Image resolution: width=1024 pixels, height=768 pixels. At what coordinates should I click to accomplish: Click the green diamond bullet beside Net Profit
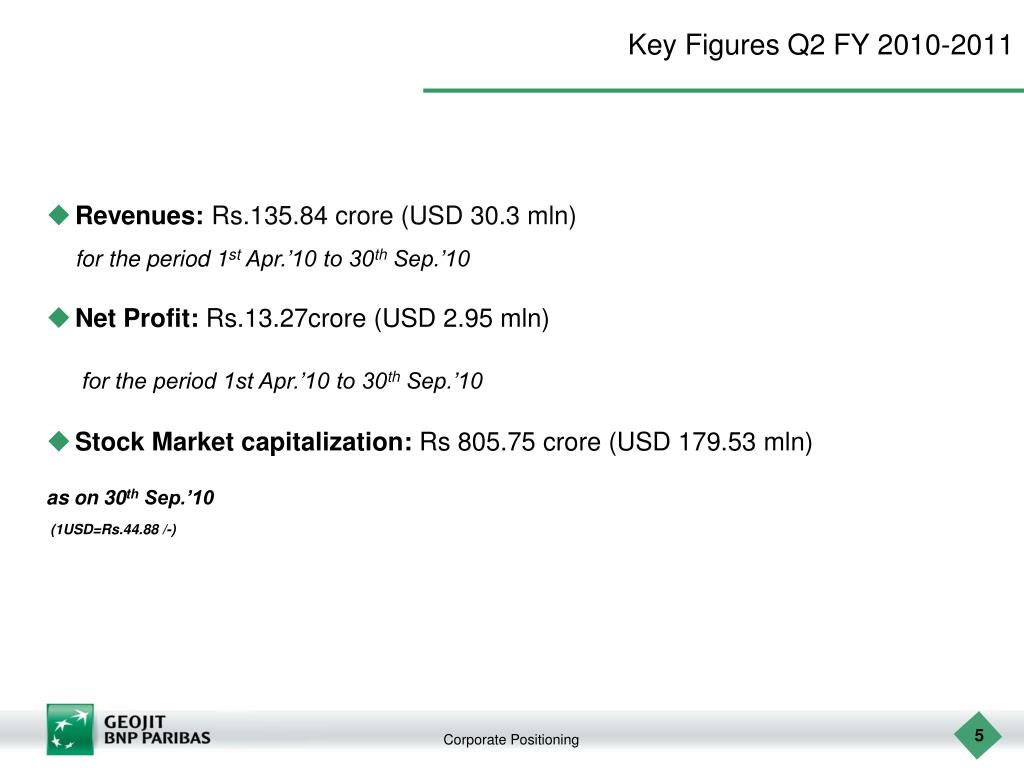click(59, 318)
